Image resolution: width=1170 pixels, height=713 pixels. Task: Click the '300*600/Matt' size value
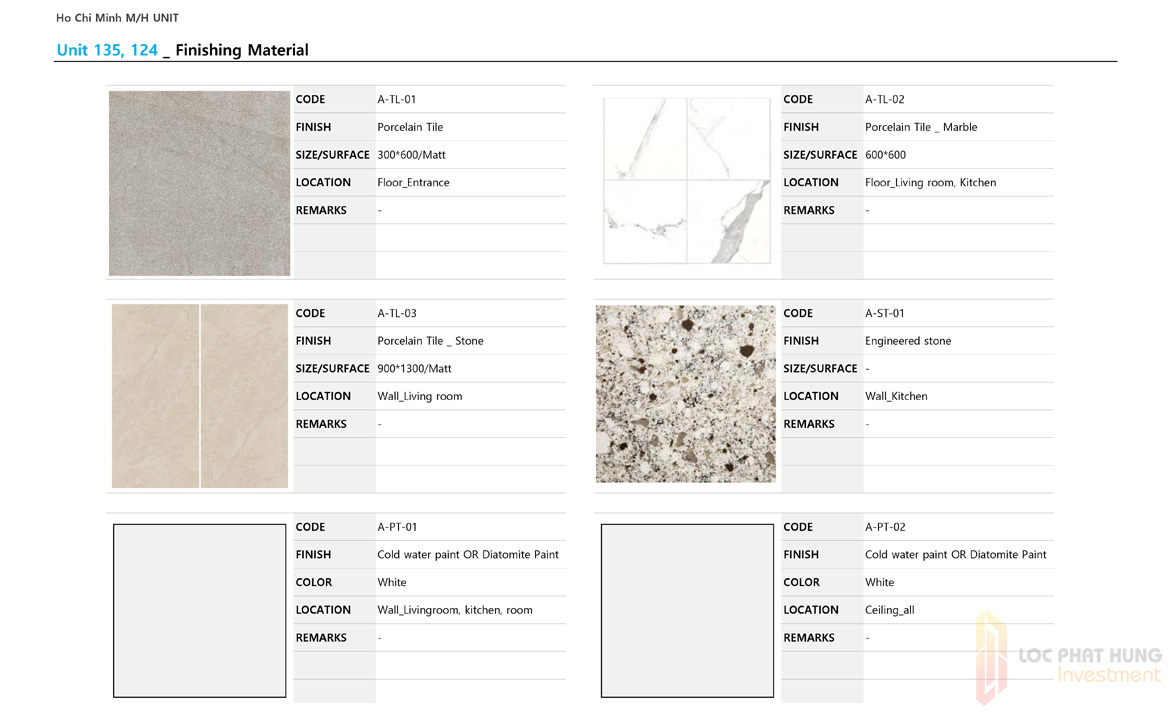click(411, 155)
